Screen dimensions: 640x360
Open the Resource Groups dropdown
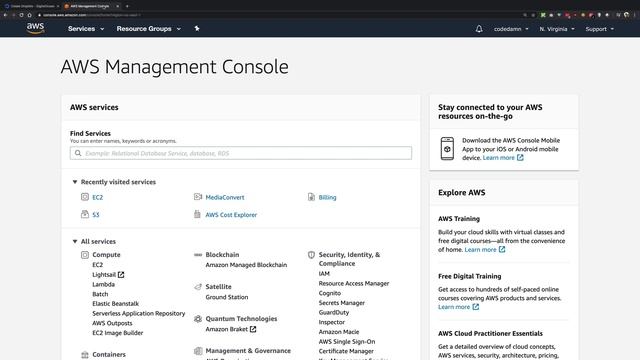149,29
